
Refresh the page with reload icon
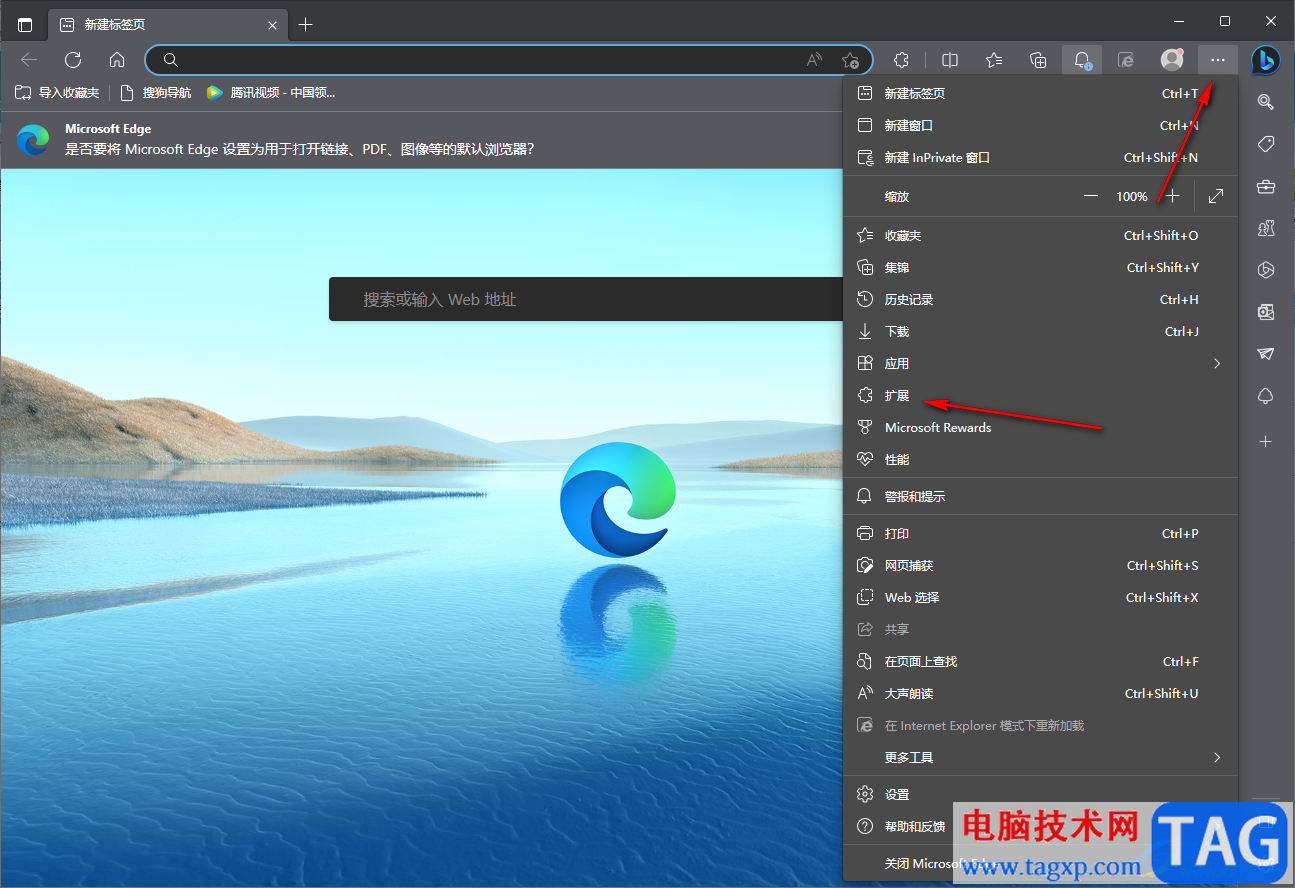tap(73, 60)
